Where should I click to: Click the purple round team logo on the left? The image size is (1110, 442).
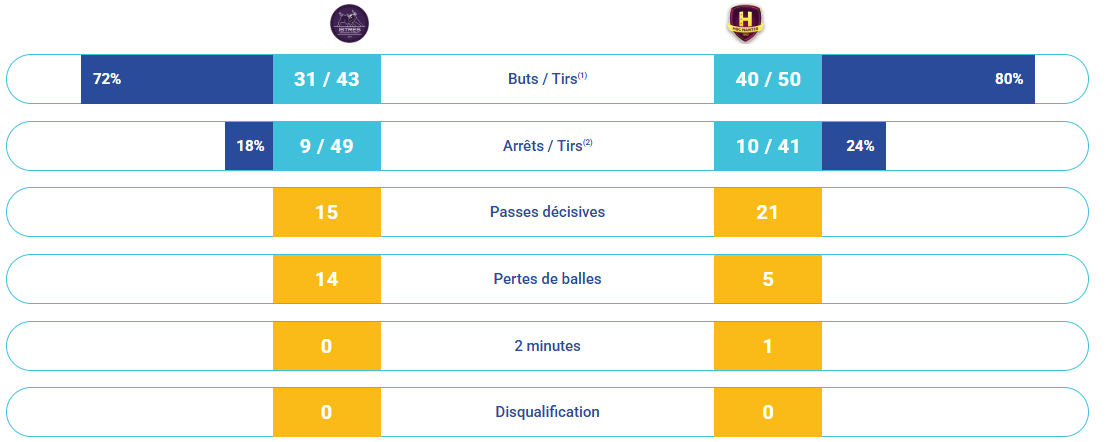click(x=349, y=23)
